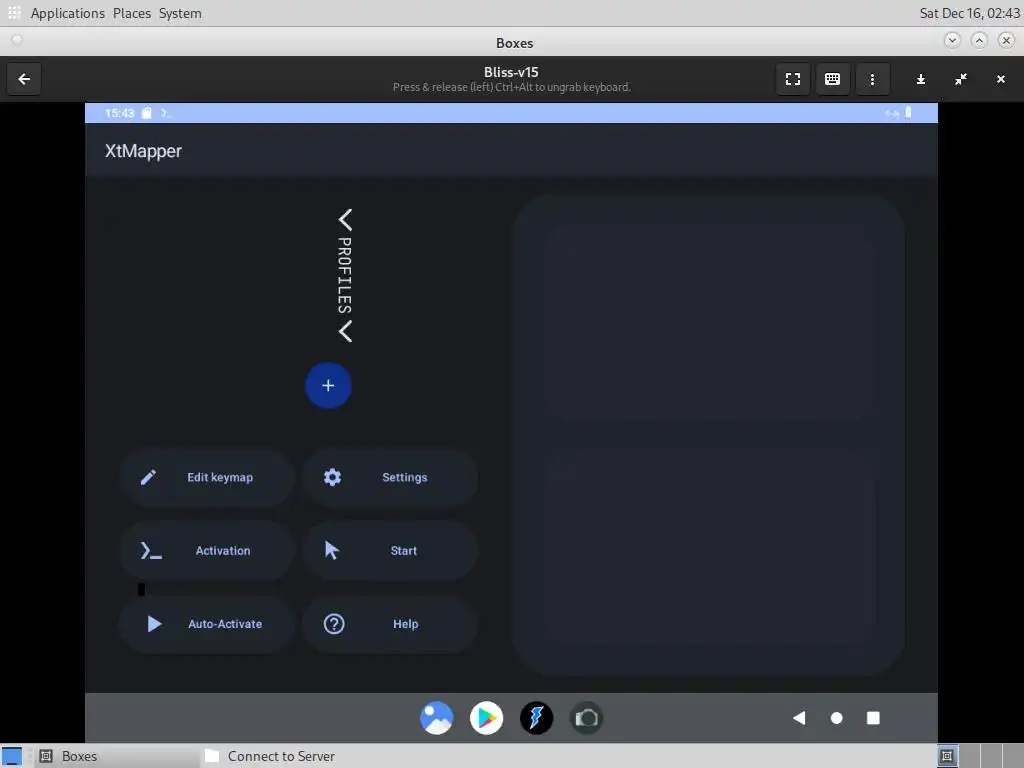This screenshot has width=1024, height=768.
Task: Toggle Boxes fullscreen mode
Action: coord(793,79)
